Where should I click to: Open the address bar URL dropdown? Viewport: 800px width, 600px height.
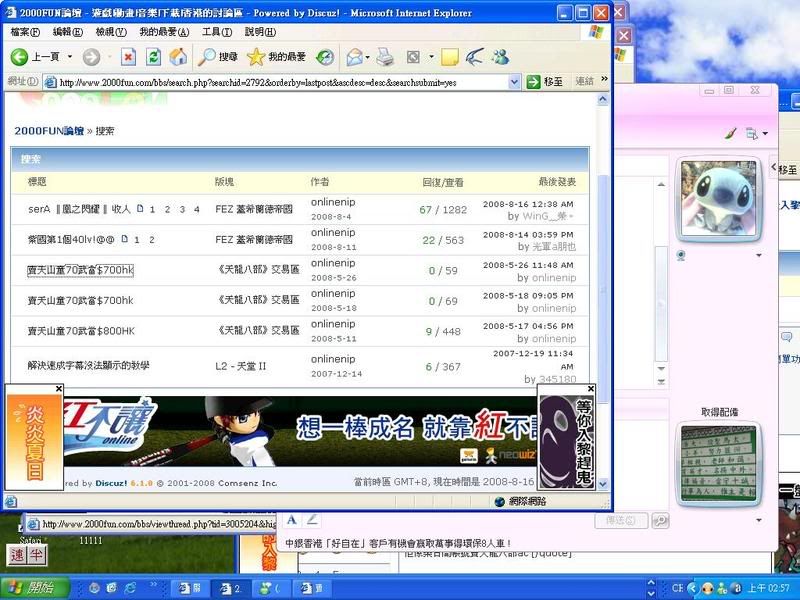514,82
